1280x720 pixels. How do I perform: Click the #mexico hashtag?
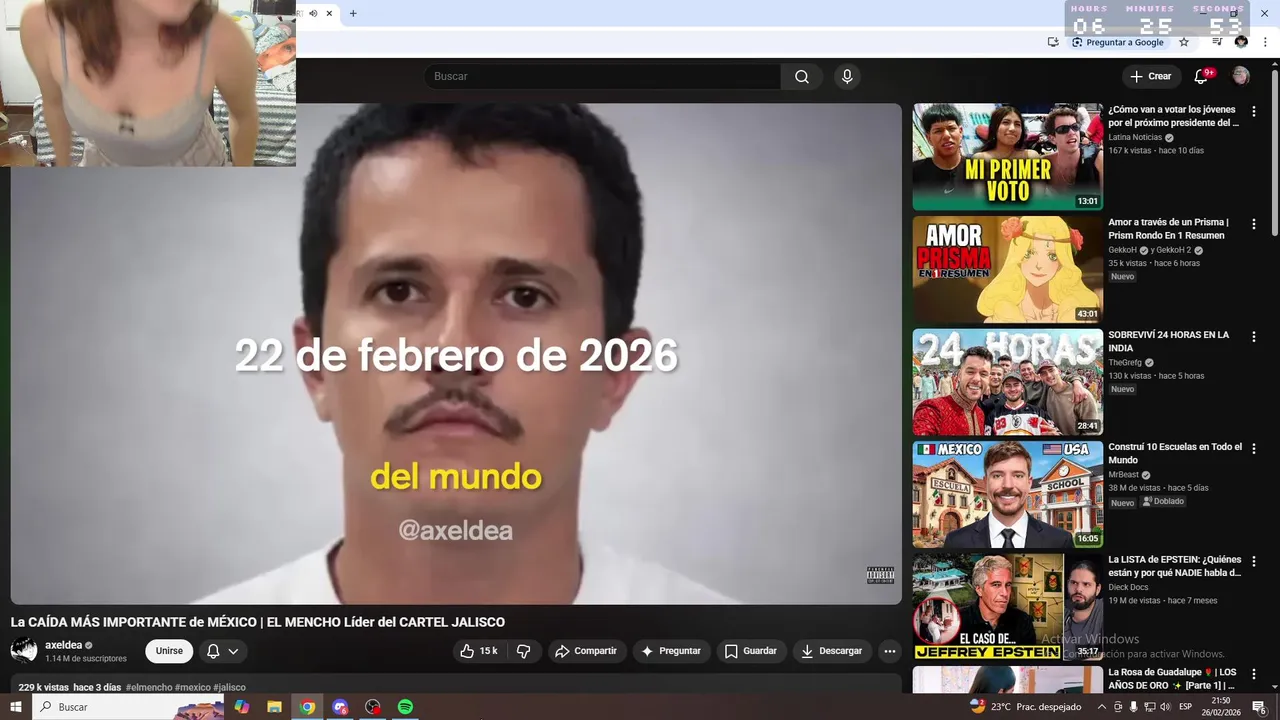click(x=193, y=687)
